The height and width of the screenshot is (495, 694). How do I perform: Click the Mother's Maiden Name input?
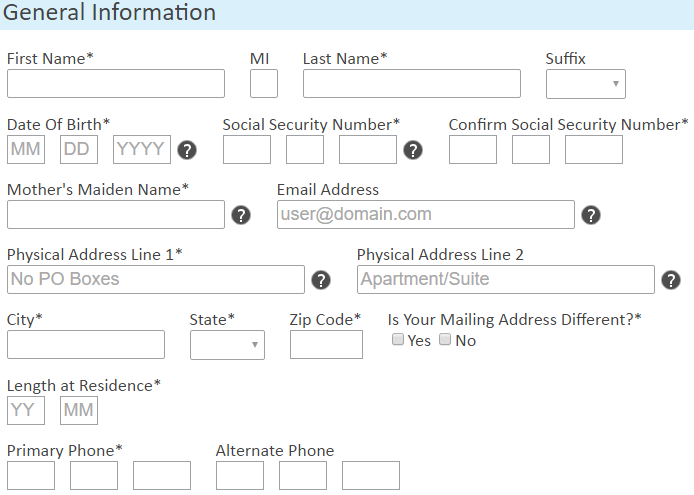[116, 214]
